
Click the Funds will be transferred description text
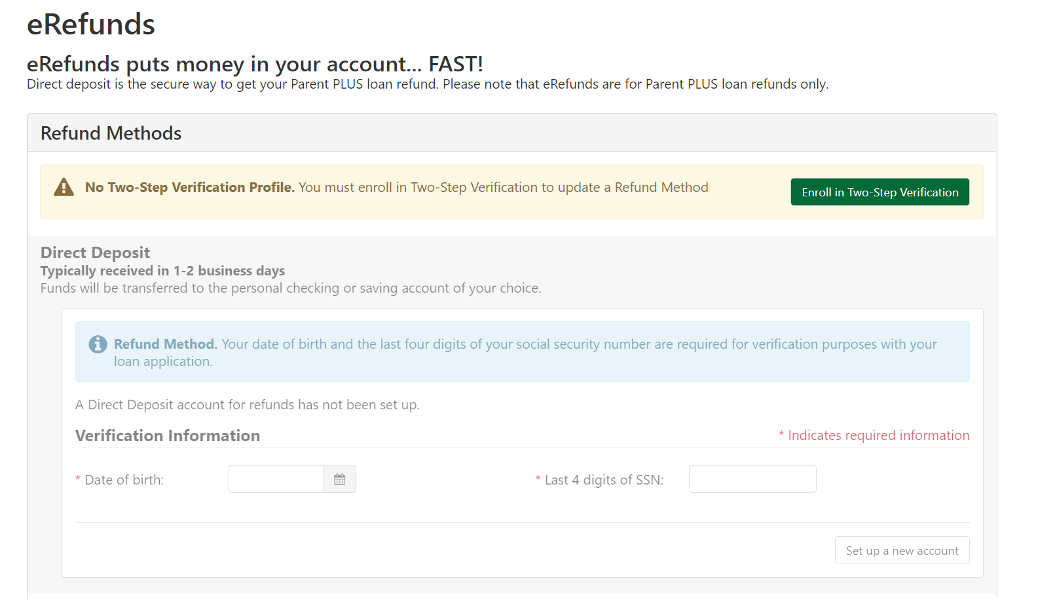(290, 288)
